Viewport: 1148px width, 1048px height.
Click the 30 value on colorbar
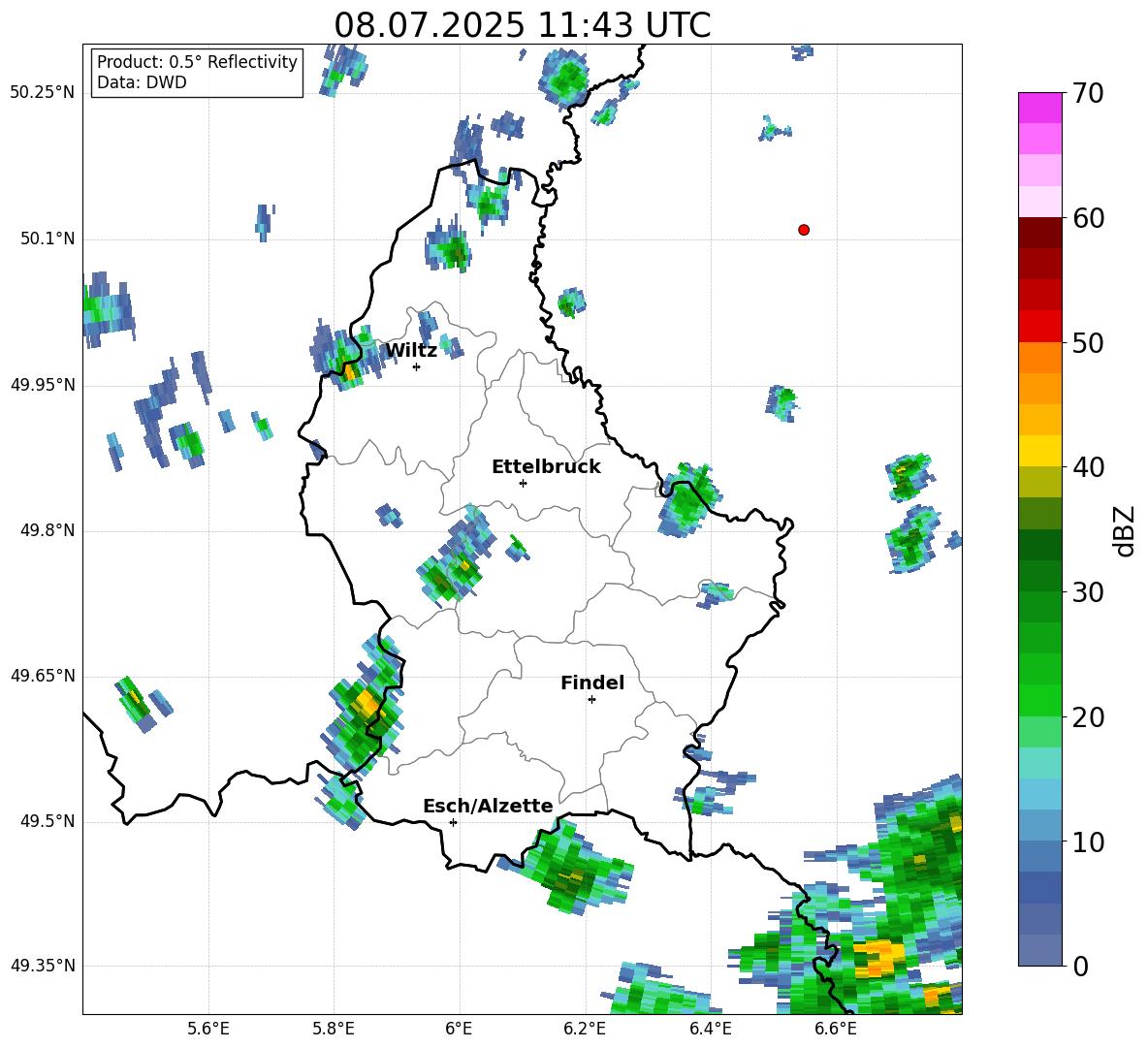pos(1087,592)
